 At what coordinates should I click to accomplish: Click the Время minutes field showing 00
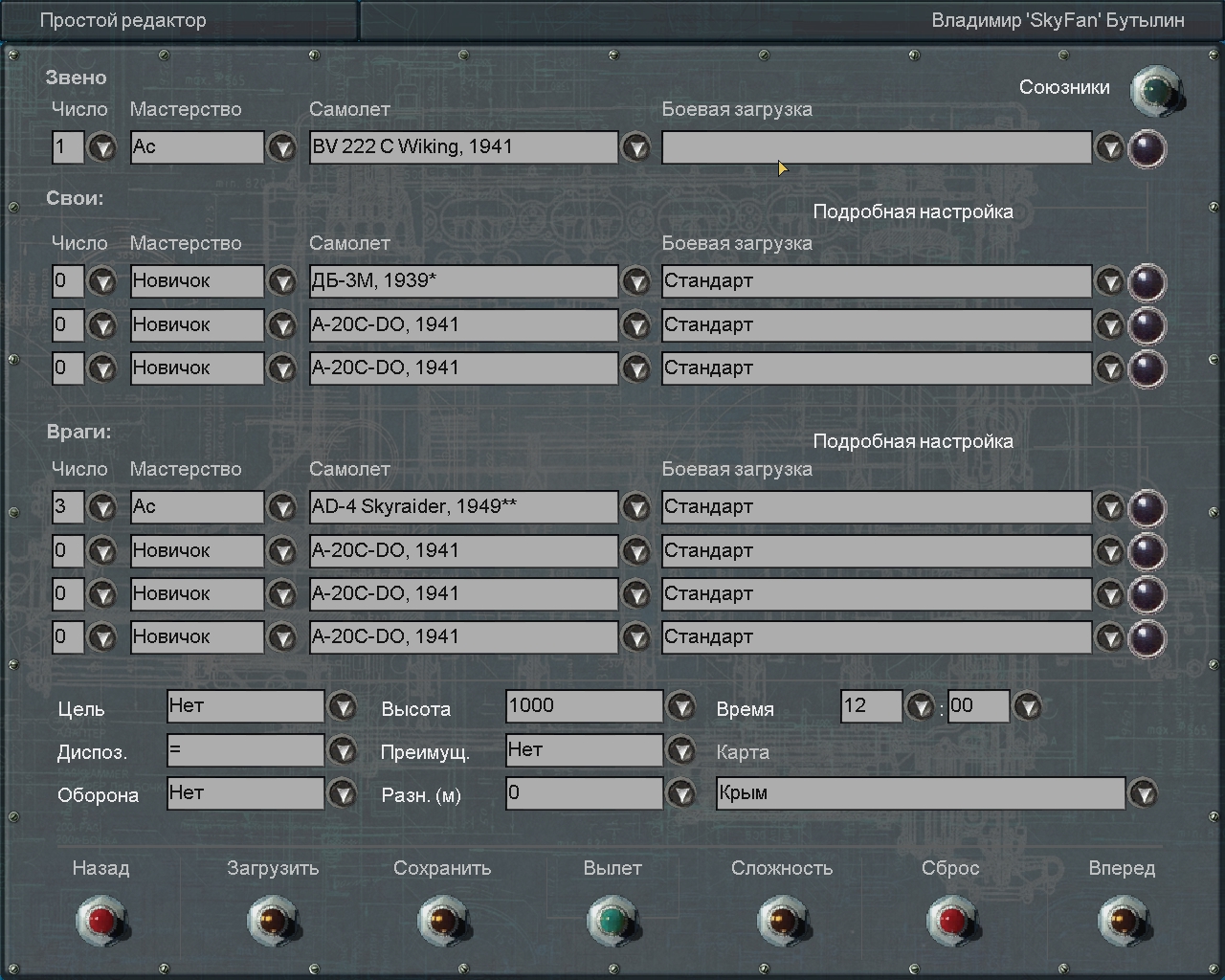click(x=979, y=706)
